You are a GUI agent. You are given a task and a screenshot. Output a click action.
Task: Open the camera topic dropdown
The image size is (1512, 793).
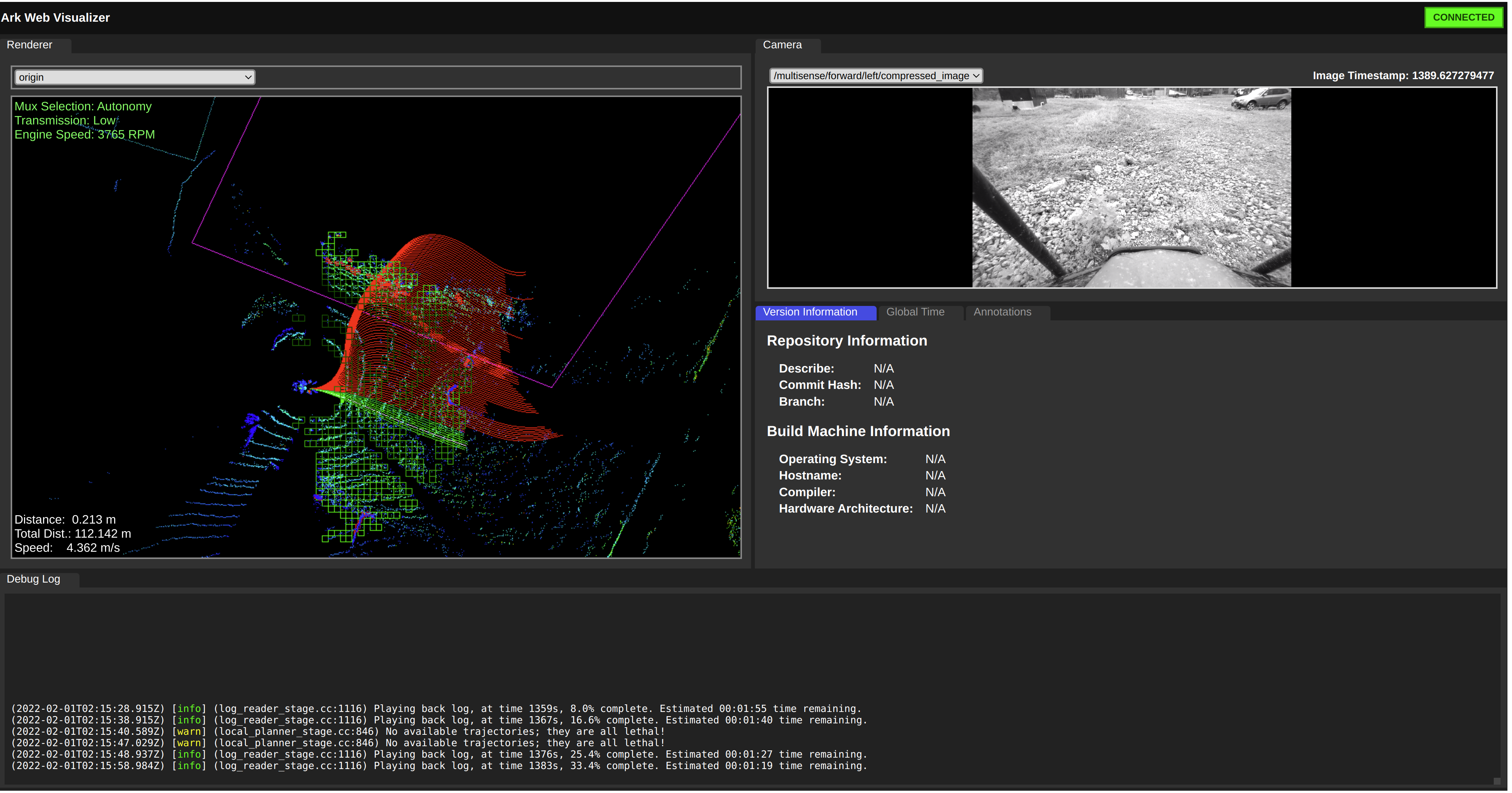876,76
